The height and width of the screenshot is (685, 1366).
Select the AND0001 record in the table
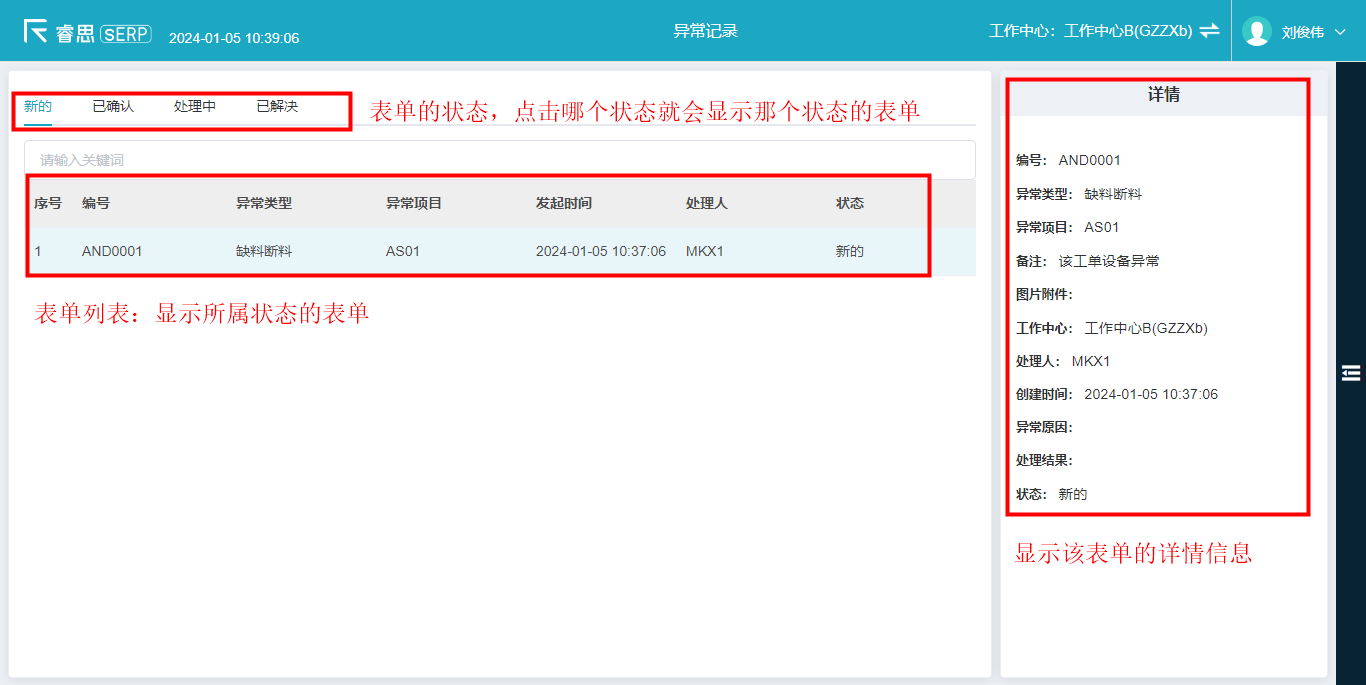point(112,251)
